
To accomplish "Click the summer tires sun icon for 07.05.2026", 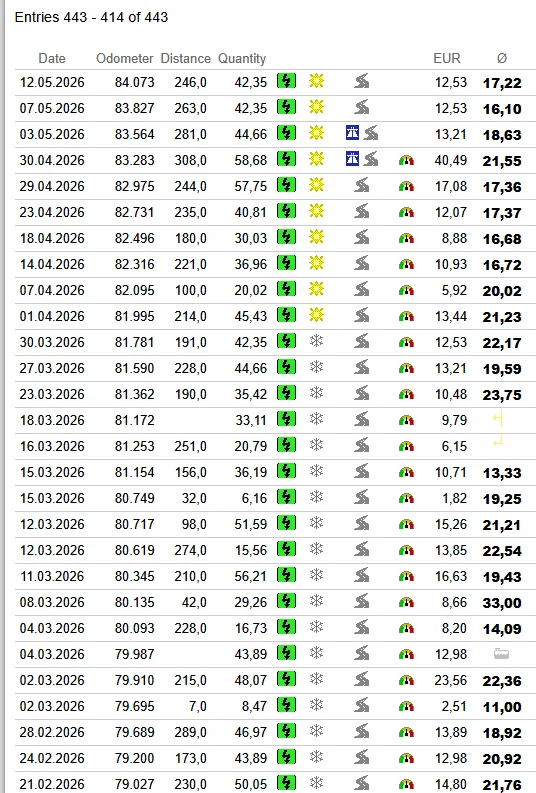I will pyautogui.click(x=317, y=107).
